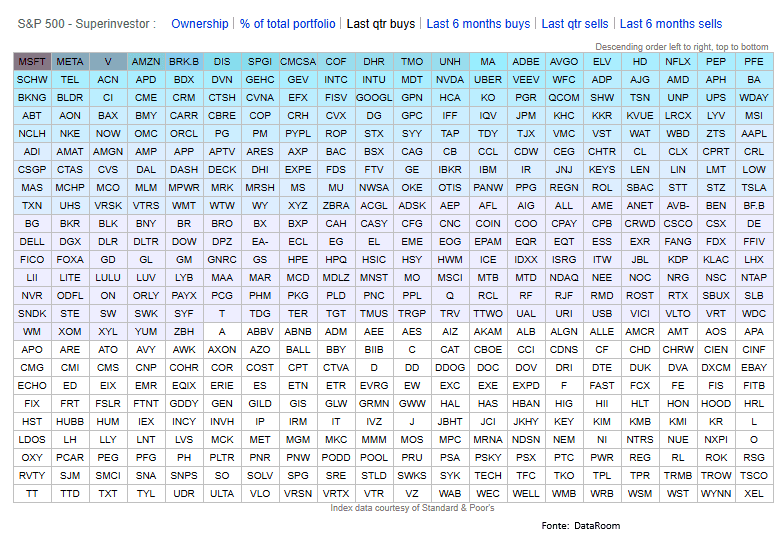The height and width of the screenshot is (534, 776).
Task: Click the XEL ticker cell
Action: tap(754, 493)
